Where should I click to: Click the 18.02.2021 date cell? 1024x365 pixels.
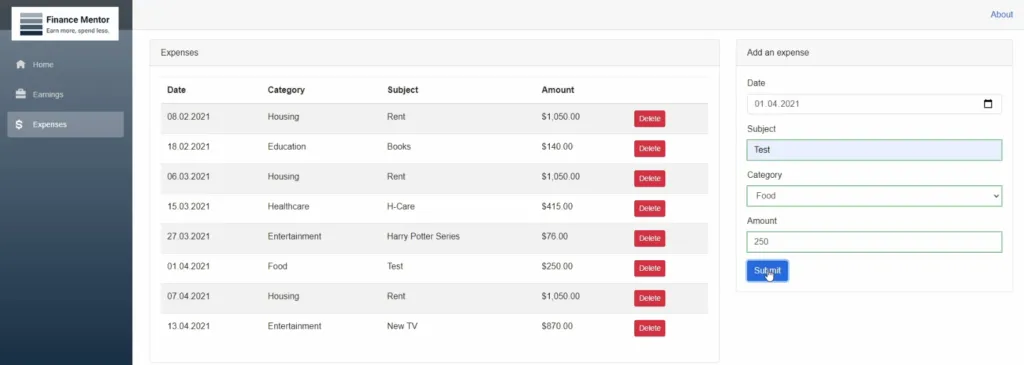pyautogui.click(x=189, y=147)
